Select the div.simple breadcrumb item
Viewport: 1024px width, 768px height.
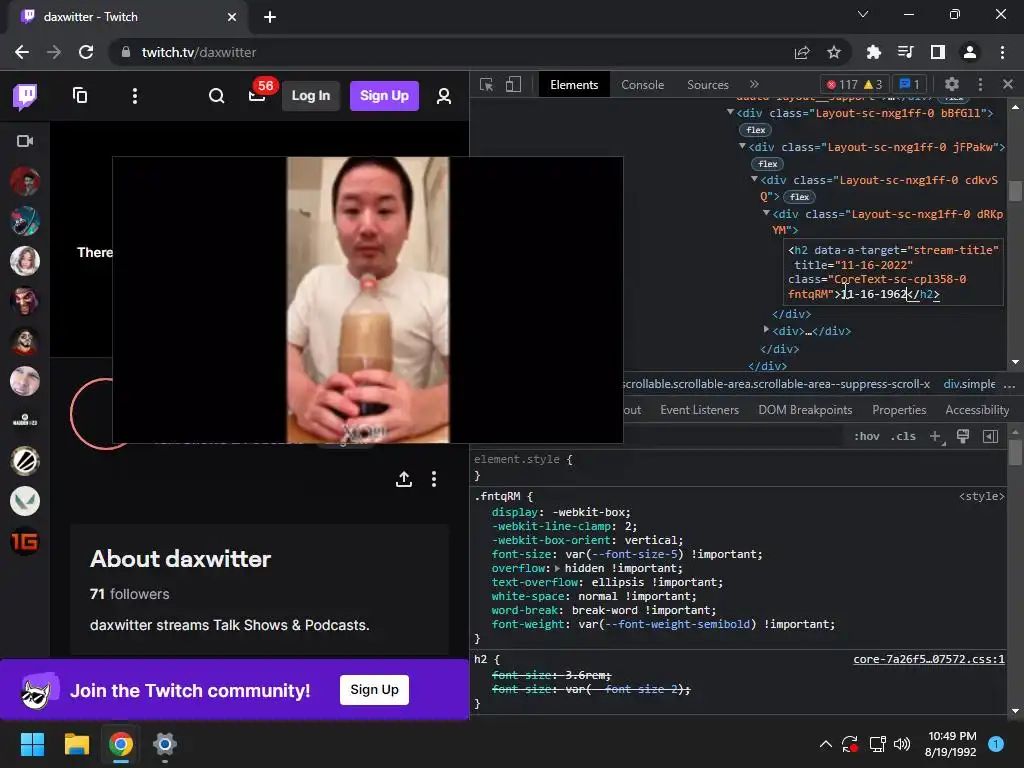[969, 384]
